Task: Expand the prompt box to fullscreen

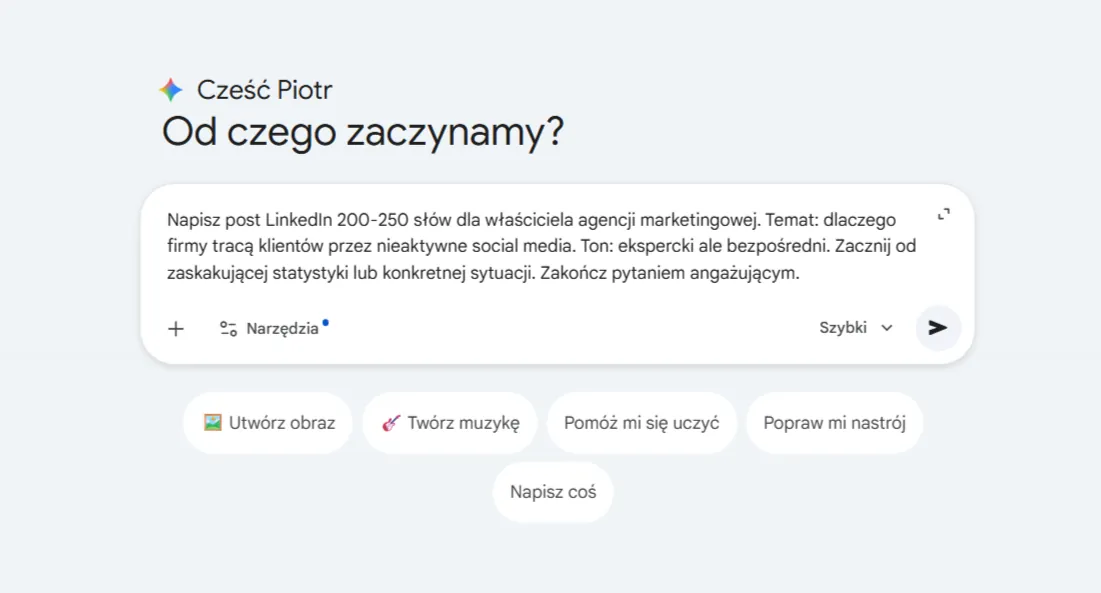Action: 943,214
